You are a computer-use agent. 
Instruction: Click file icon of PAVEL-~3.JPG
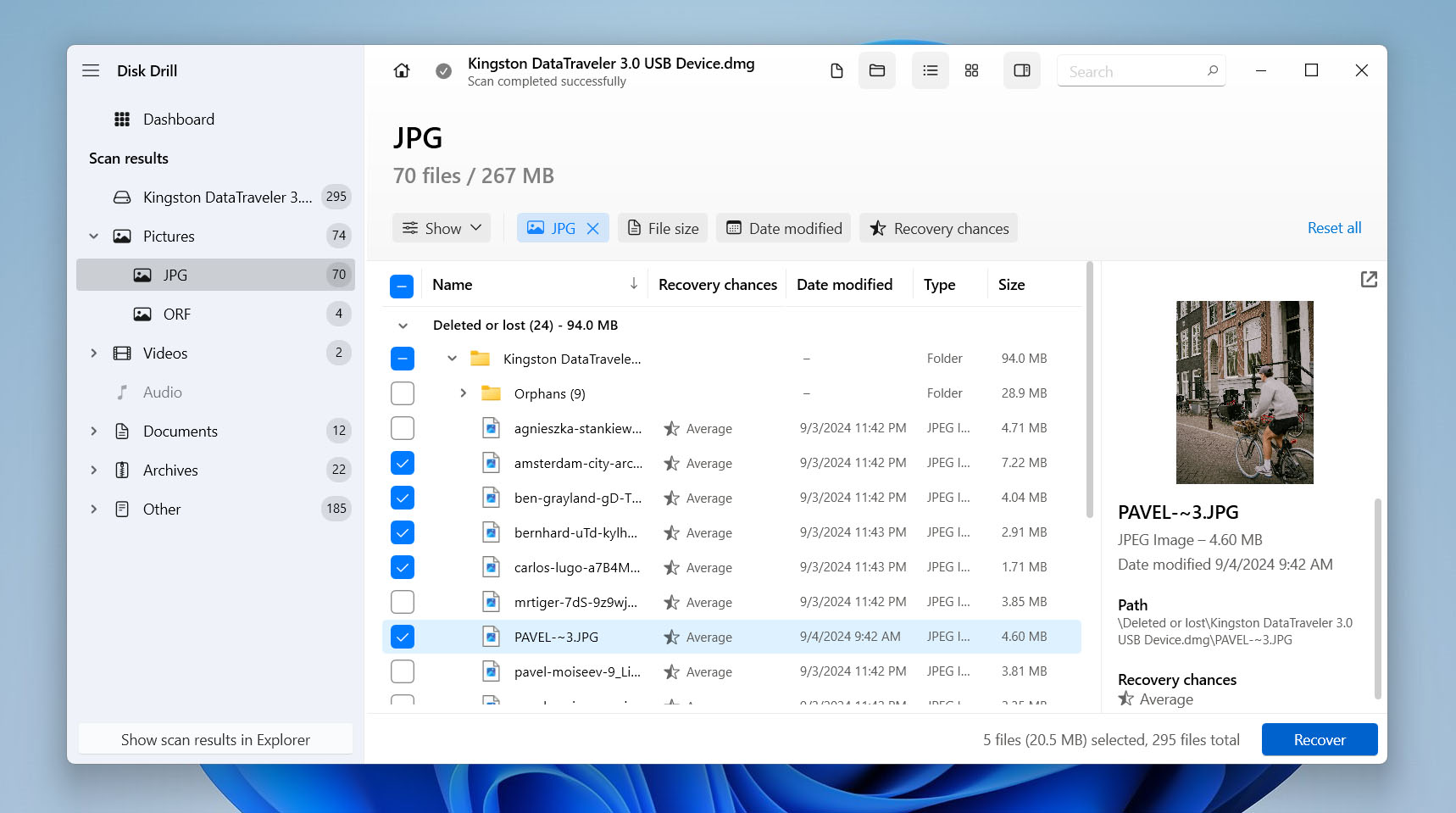coord(491,637)
